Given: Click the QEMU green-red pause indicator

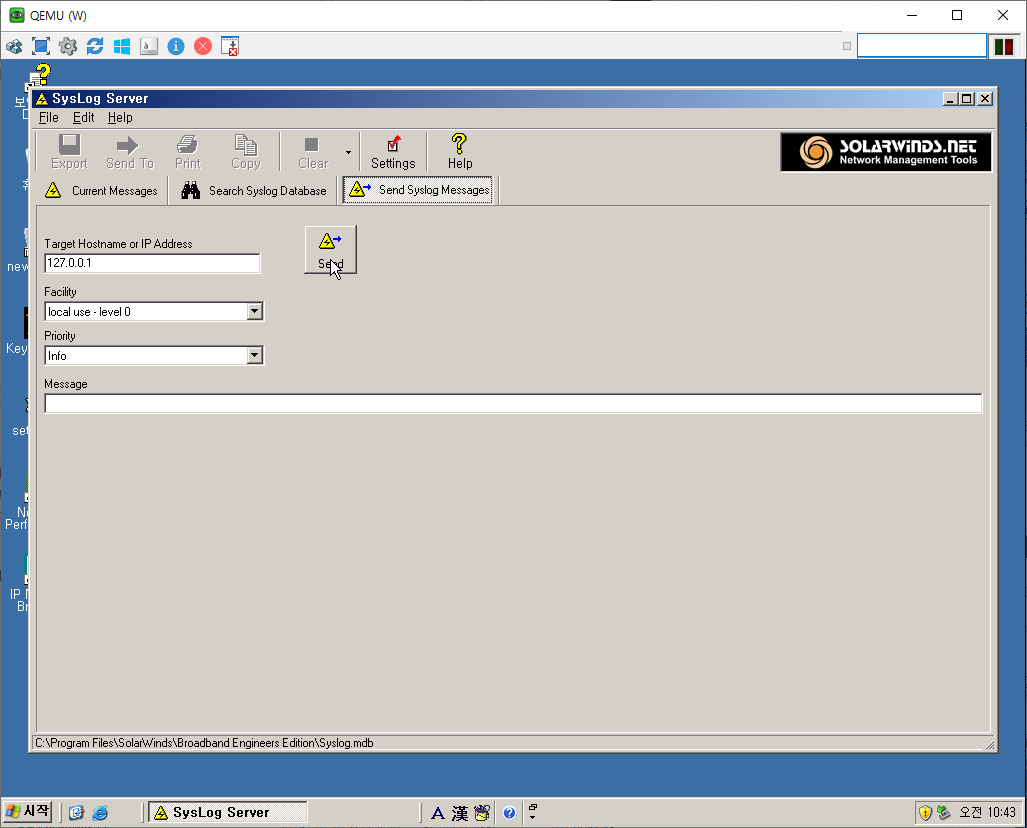Looking at the screenshot, I should [1004, 47].
